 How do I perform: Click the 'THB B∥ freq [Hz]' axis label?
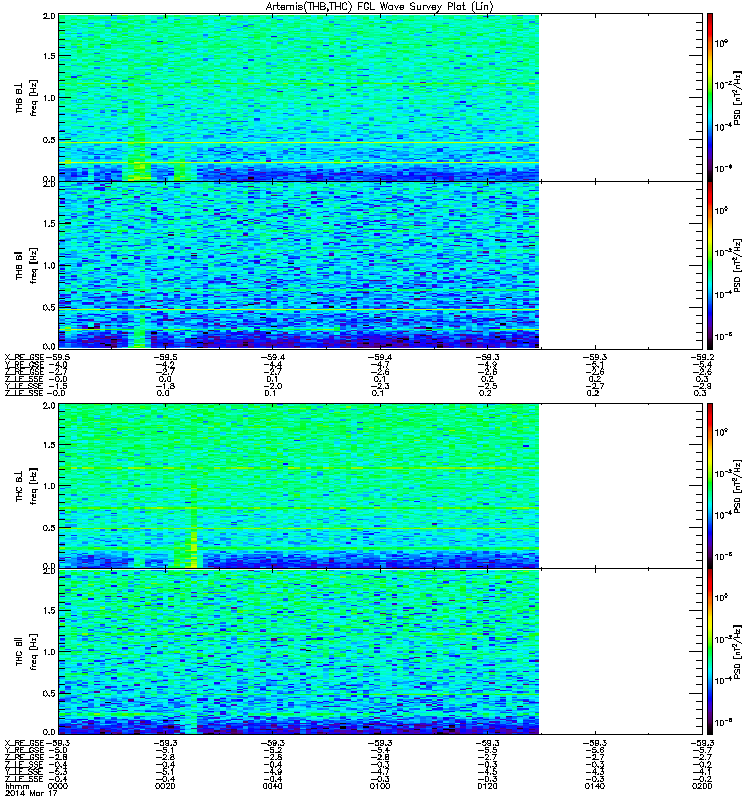26,265
